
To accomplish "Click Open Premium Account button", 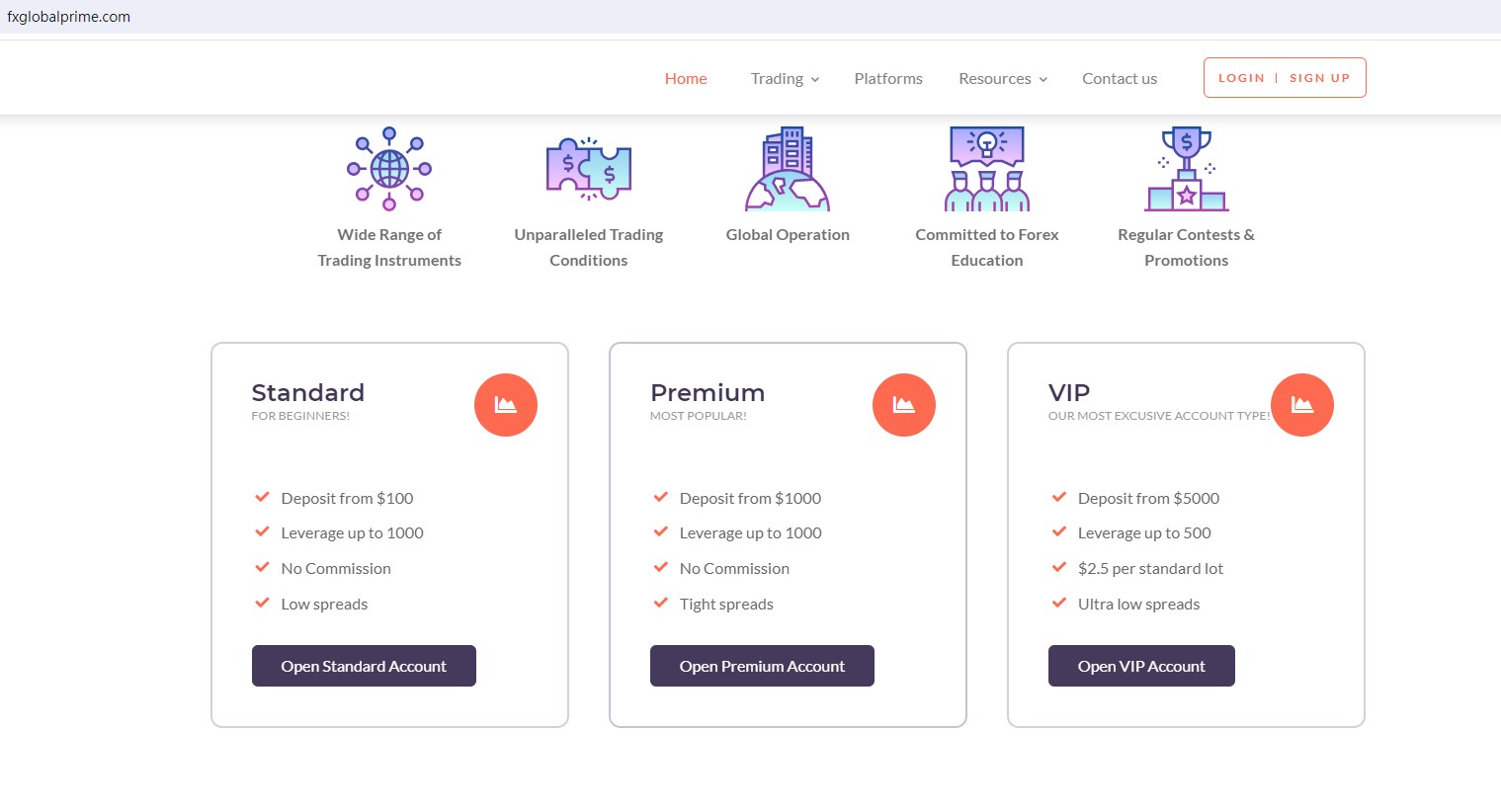I will tap(762, 666).
